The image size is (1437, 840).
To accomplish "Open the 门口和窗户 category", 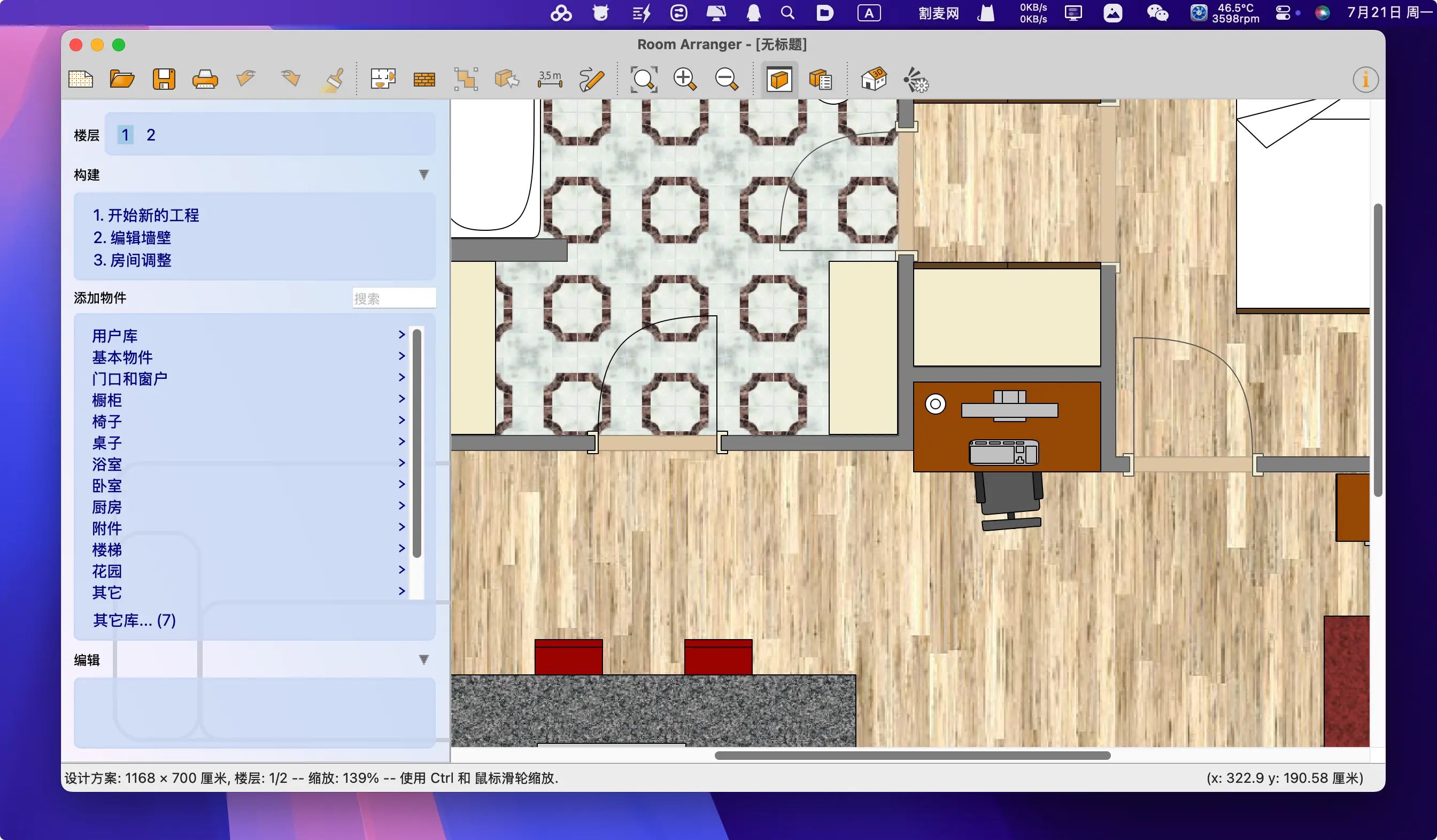I will pos(129,378).
